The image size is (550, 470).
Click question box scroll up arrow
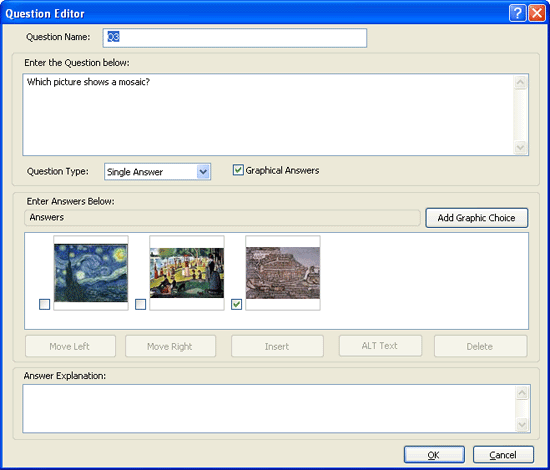click(x=521, y=82)
